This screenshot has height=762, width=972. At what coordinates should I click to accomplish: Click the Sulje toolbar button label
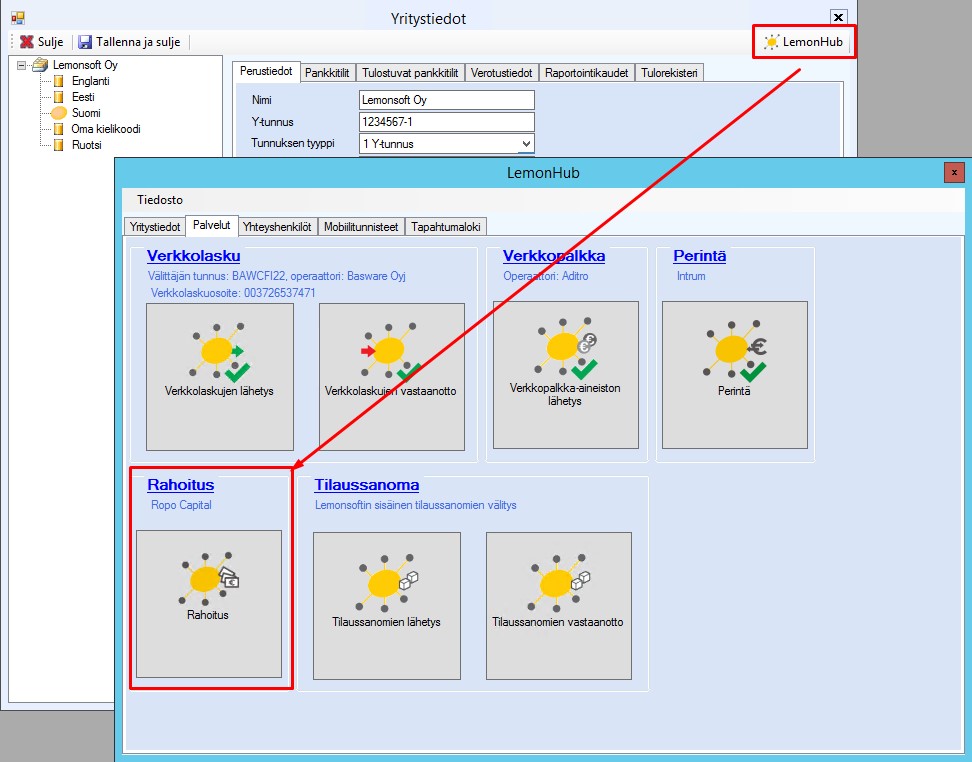[50, 42]
